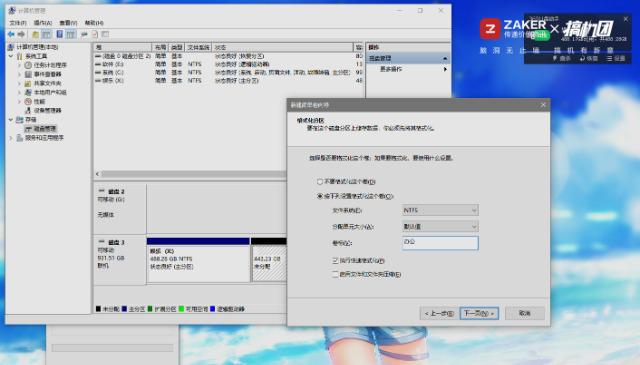
Task: Click the Services and Applications icon
Action: coord(19,138)
